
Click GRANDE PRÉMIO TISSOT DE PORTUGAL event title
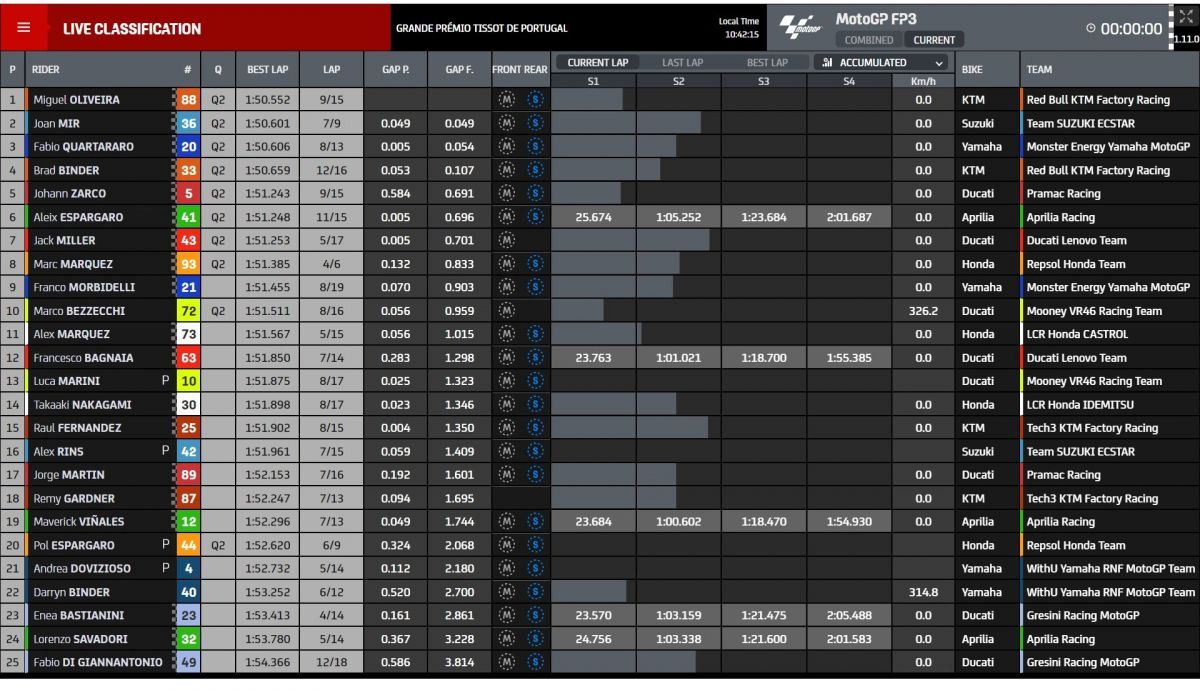pyautogui.click(x=481, y=29)
